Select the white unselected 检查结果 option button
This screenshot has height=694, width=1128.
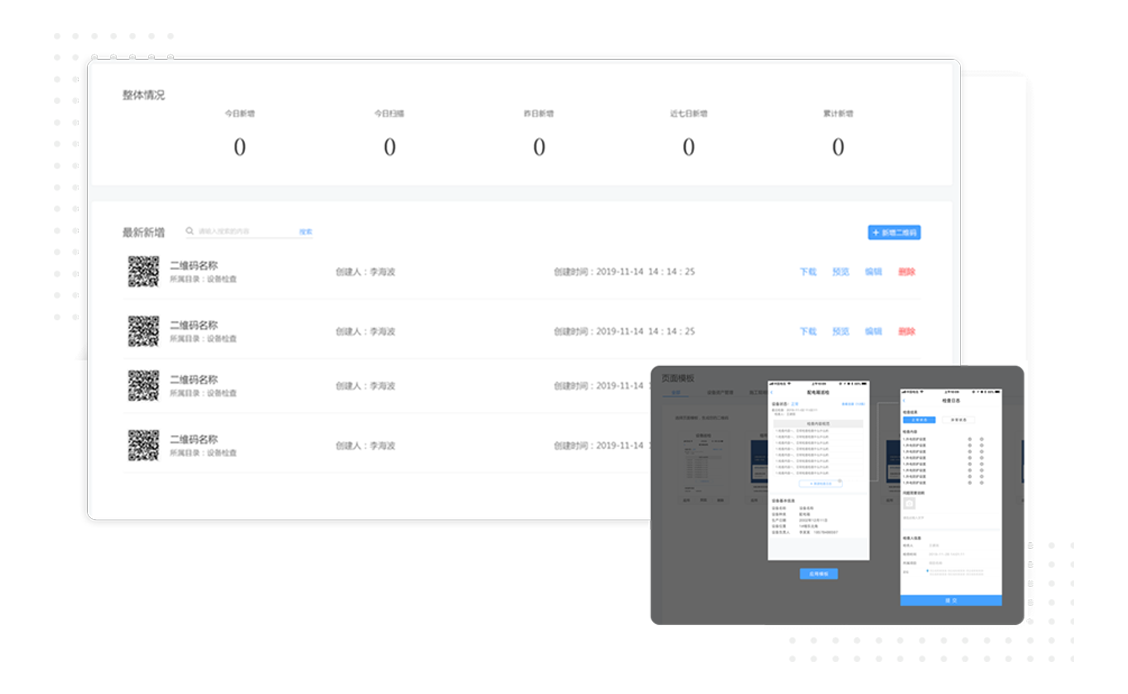coord(958,420)
